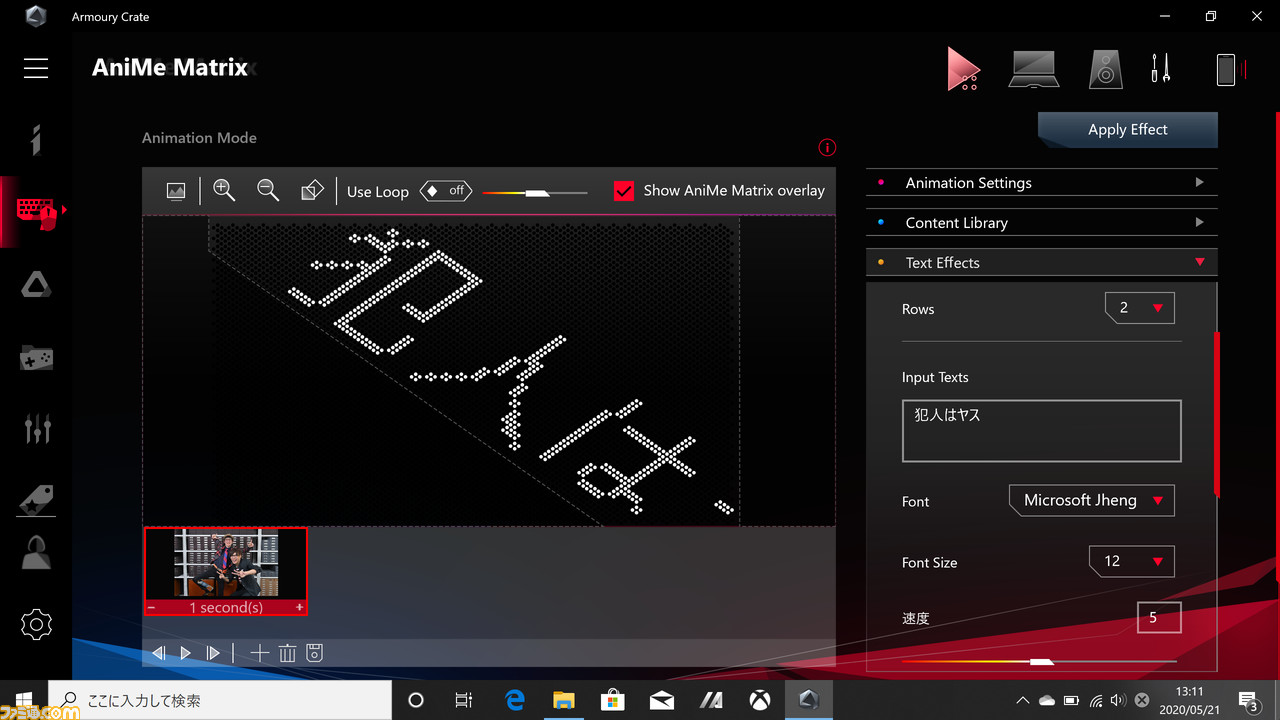Open Featured deals tag sidebar icon
The height and width of the screenshot is (720, 1280).
click(36, 500)
